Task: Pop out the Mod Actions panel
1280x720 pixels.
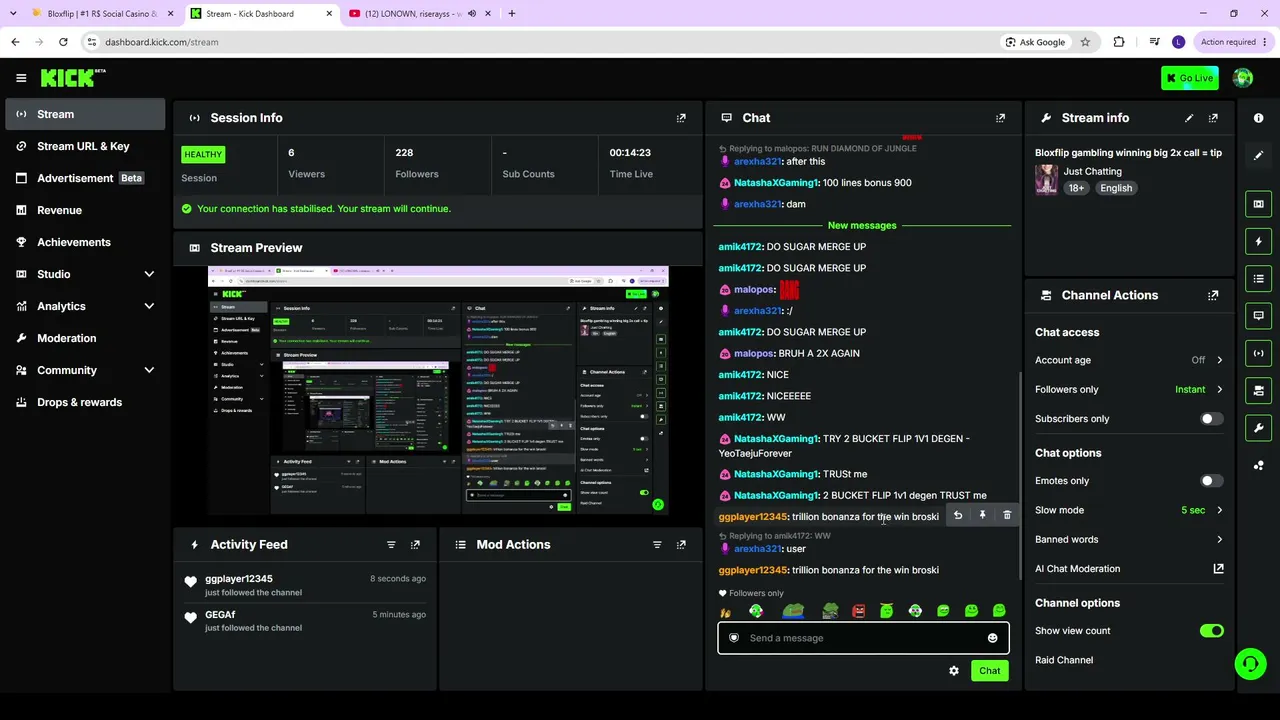Action: pos(681,545)
